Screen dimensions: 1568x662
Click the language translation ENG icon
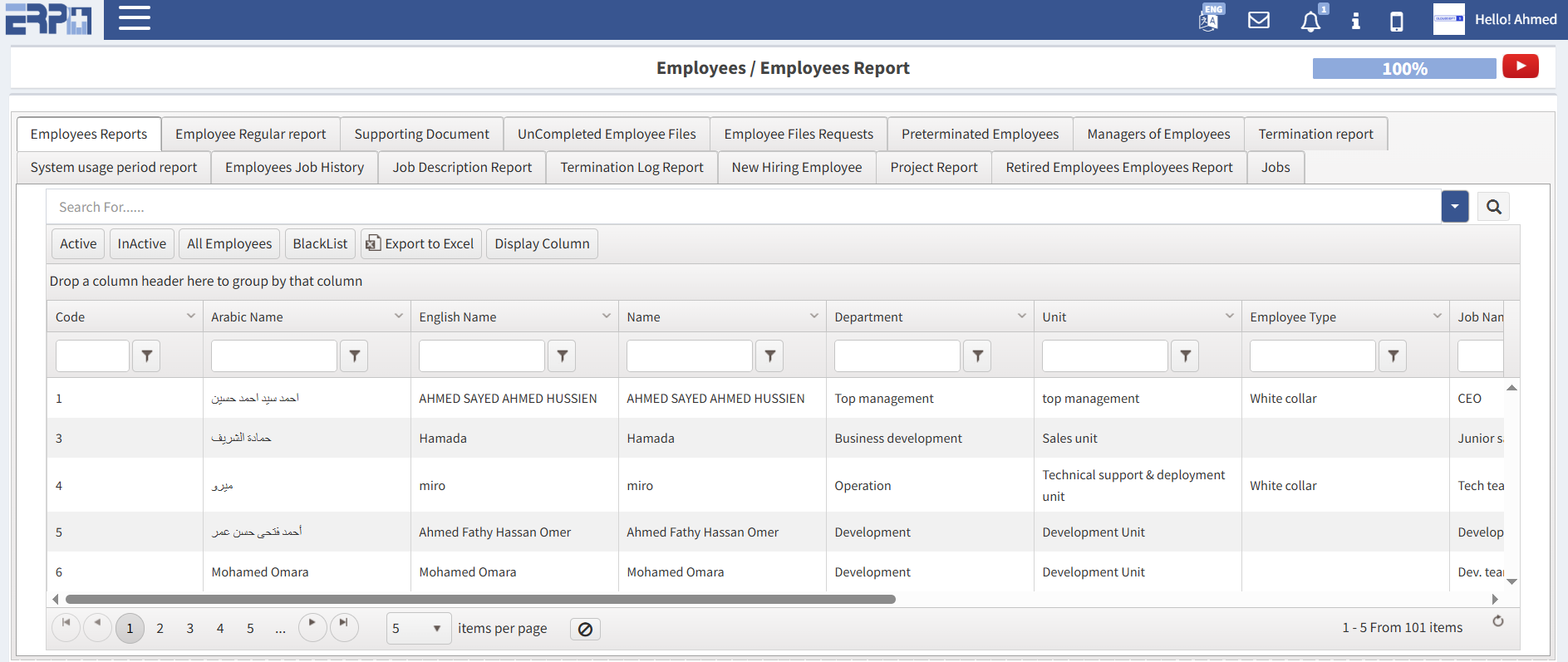1210,19
